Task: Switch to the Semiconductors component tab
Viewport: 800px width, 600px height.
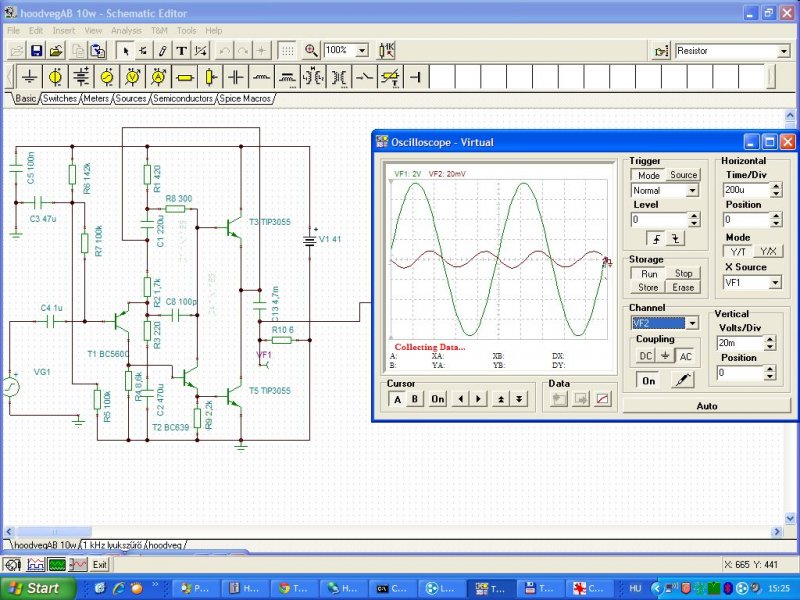Action: (x=183, y=99)
